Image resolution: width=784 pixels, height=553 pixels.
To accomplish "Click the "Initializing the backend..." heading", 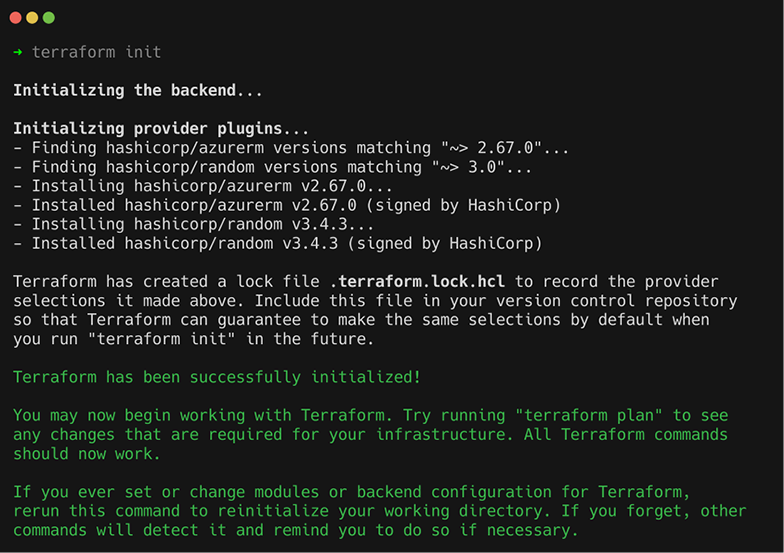I will (138, 90).
